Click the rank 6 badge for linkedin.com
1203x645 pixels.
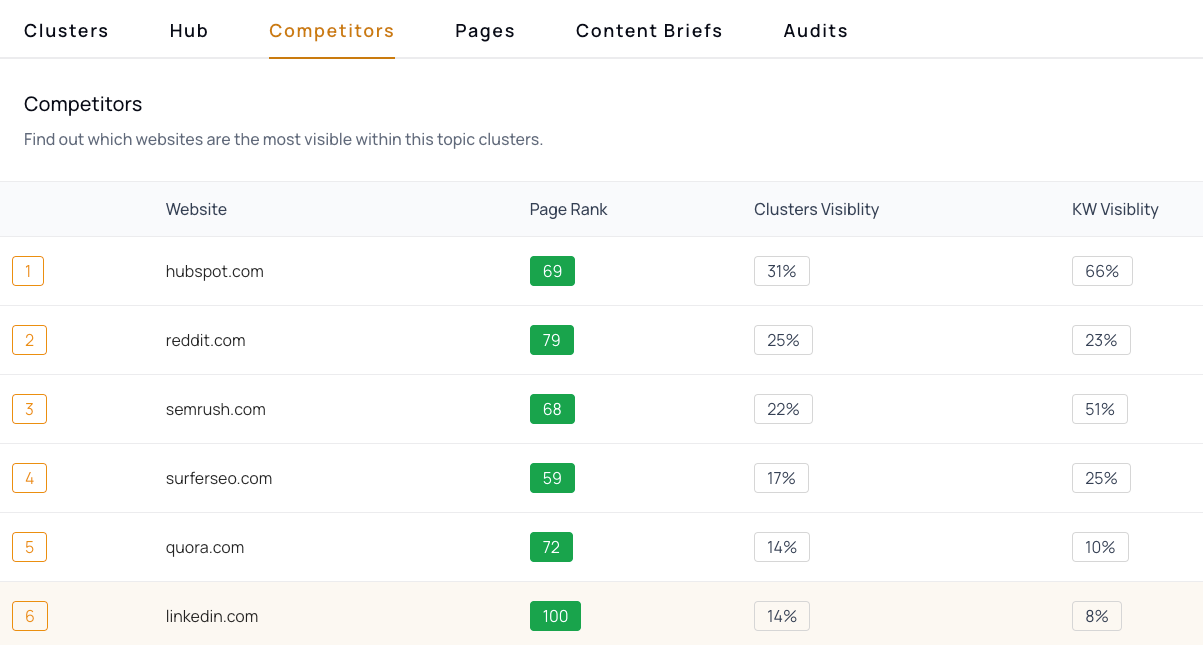pos(29,616)
